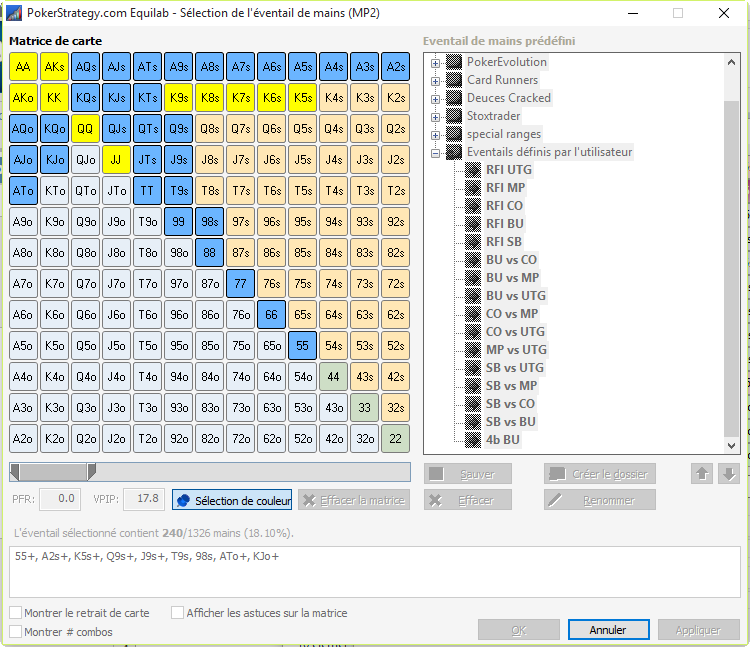Click the arrow icon beside MP vs UTG
The image size is (750, 647).
pyautogui.click(x=473, y=350)
